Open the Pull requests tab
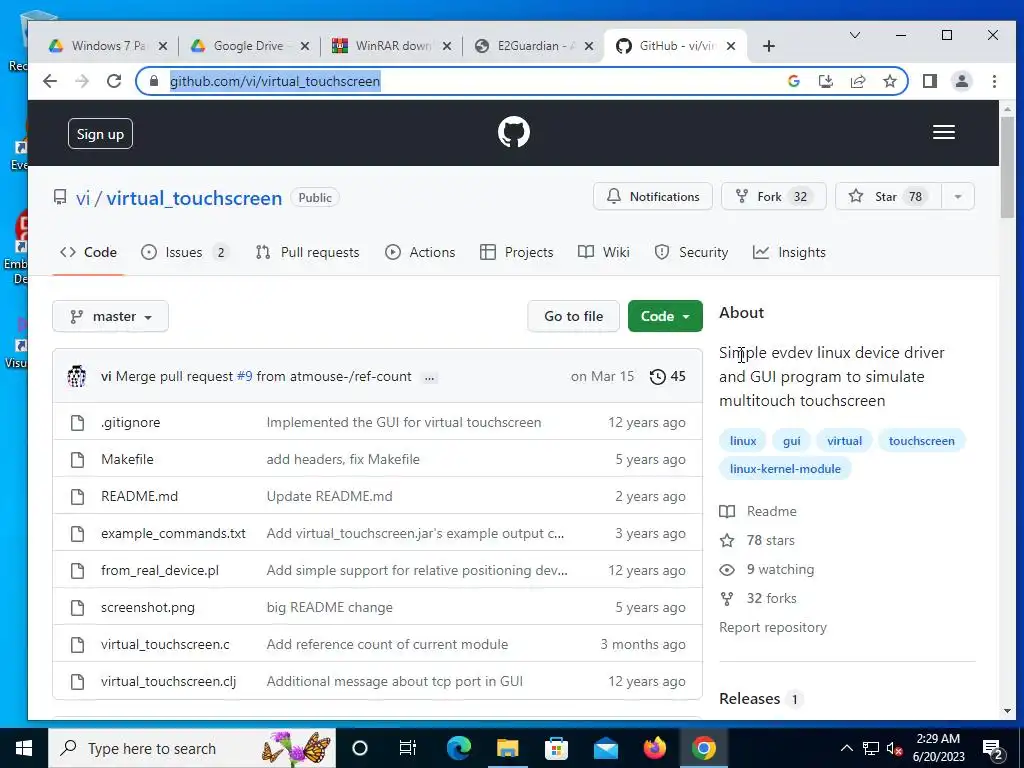This screenshot has height=768, width=1024. point(308,252)
